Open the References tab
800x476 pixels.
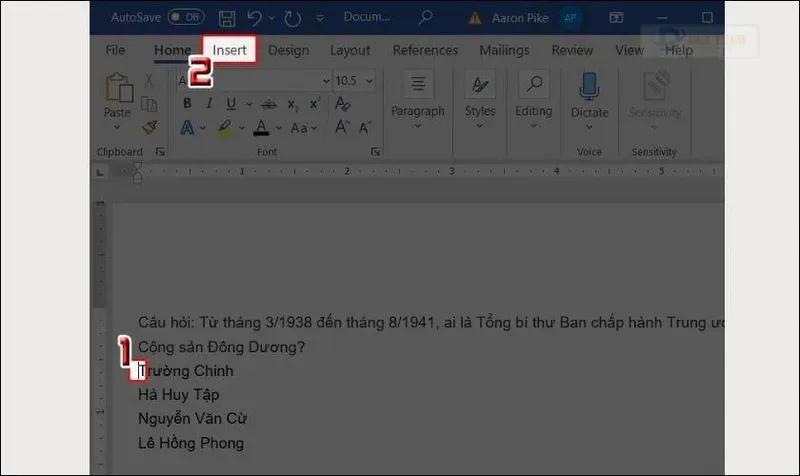pos(425,50)
